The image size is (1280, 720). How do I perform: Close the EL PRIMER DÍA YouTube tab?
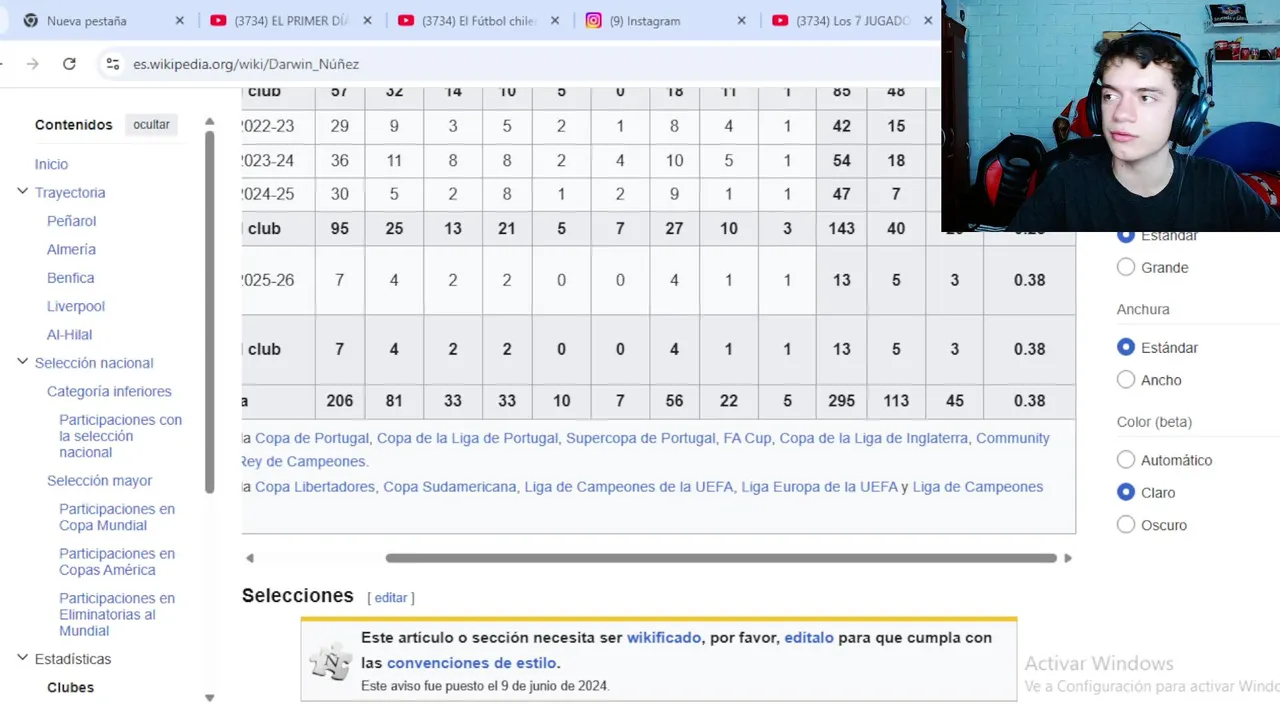367,20
